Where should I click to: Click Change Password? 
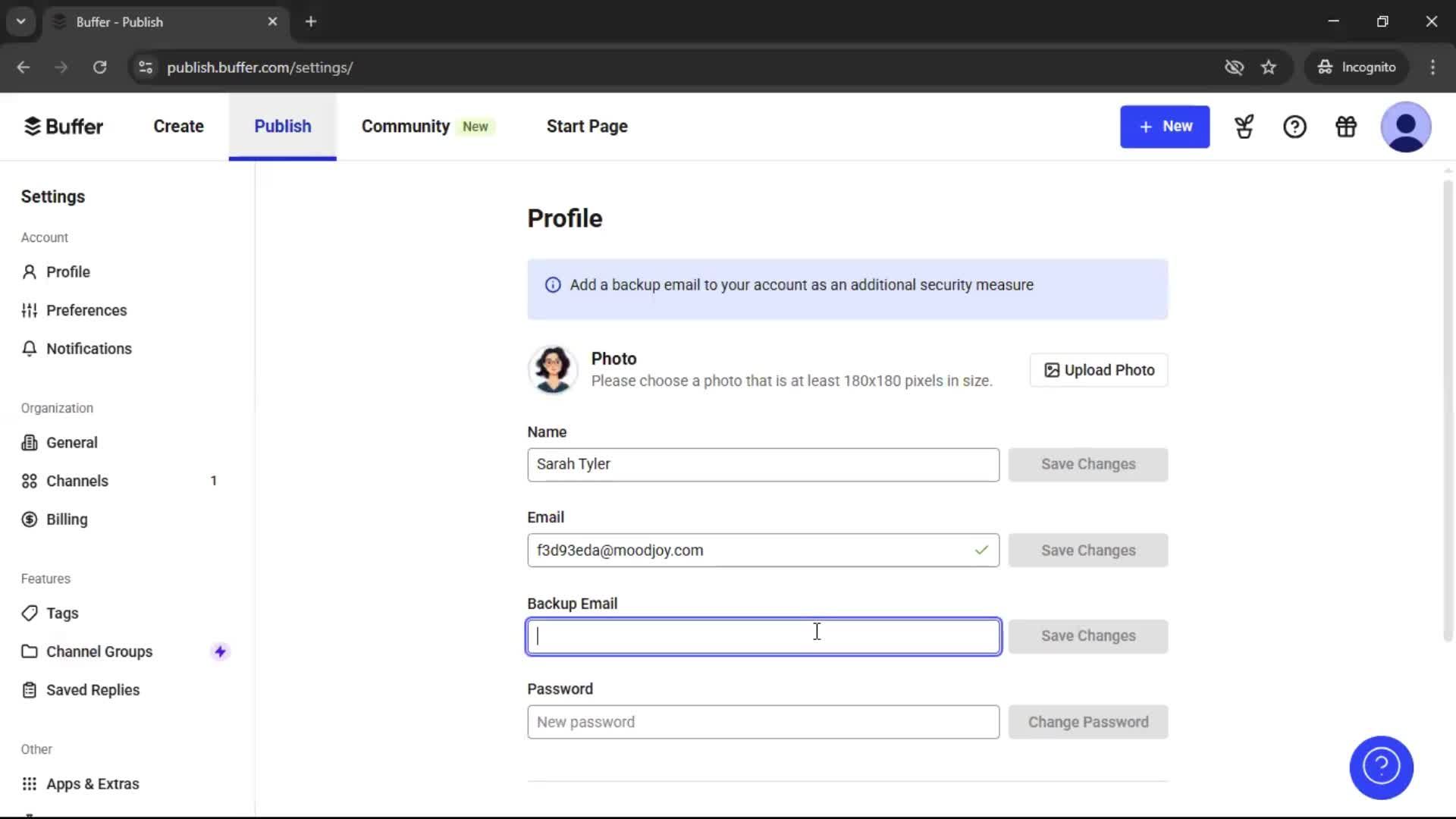pos(1088,722)
